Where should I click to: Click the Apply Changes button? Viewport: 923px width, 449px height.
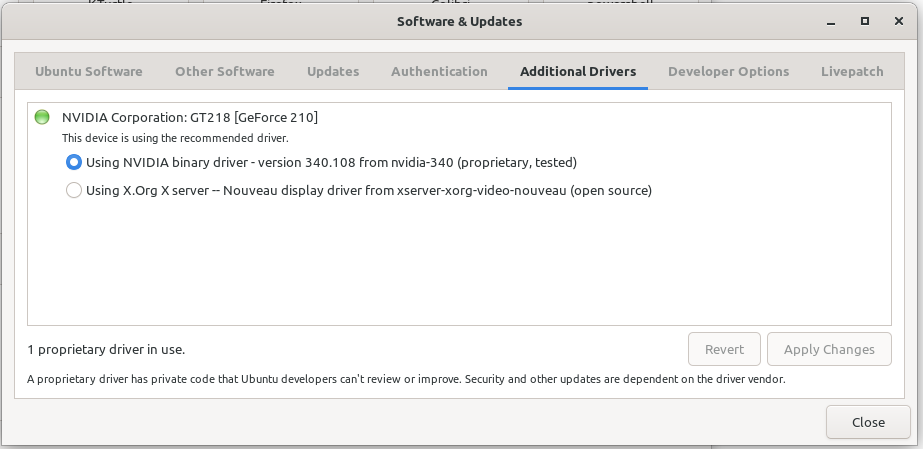828,349
